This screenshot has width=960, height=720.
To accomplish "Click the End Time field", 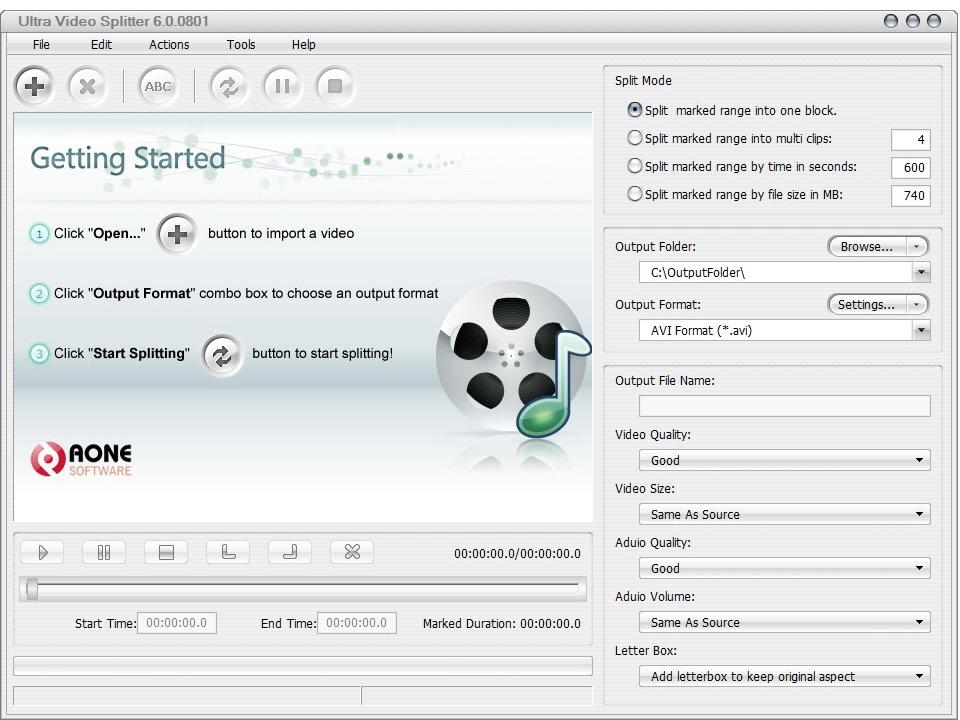I will pos(357,623).
